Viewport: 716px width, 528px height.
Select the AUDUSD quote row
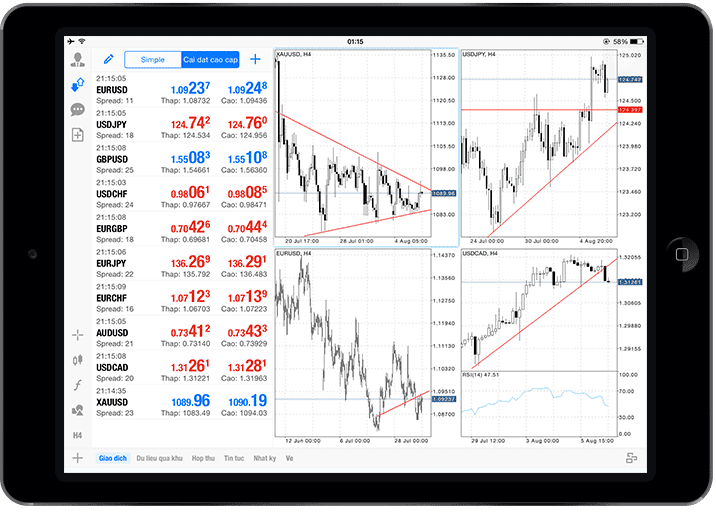pyautogui.click(x=182, y=333)
